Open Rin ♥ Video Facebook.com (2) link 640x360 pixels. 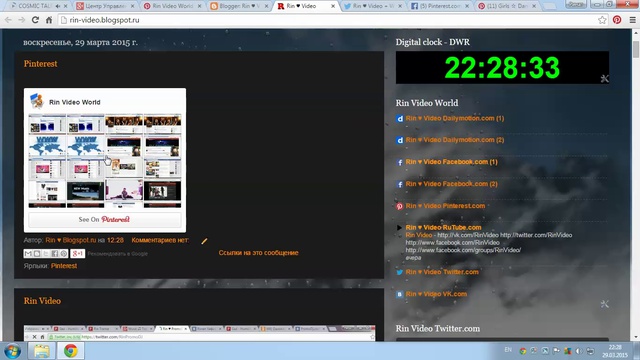click(x=451, y=184)
